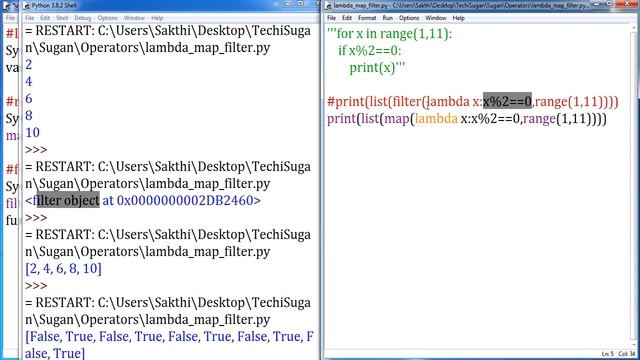Click highlighted 'filter object' text in shell
Viewport: 640px width, 360px height.
click(x=68, y=200)
